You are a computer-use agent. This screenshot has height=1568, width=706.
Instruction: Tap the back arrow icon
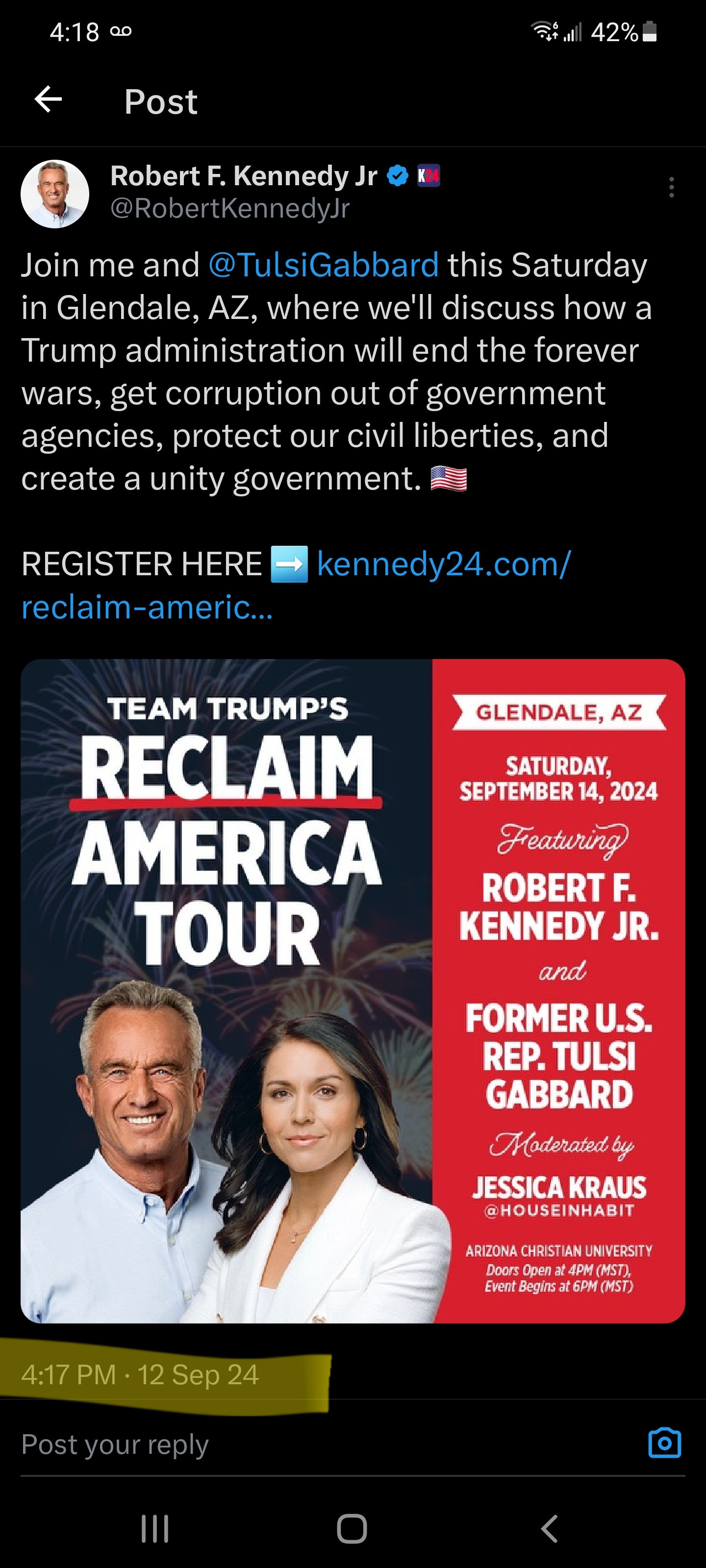coord(48,99)
